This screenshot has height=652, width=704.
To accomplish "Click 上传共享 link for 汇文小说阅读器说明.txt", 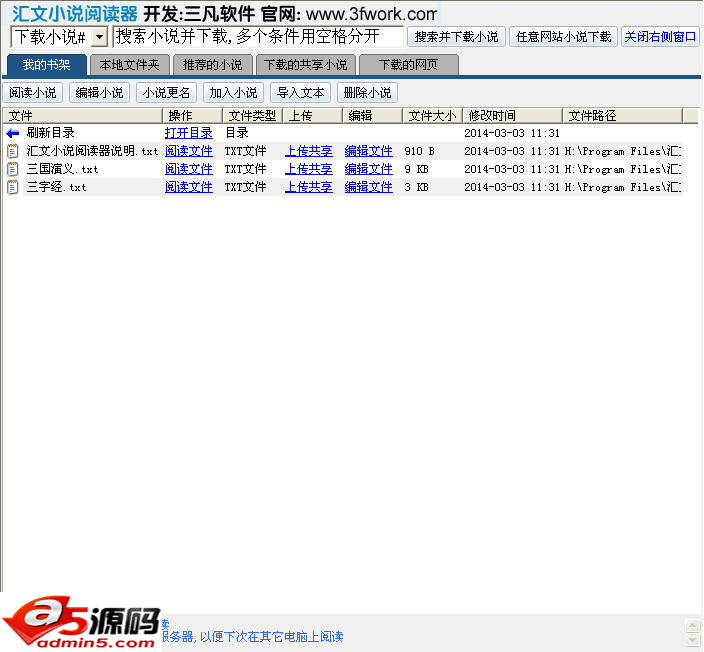I will [x=309, y=151].
